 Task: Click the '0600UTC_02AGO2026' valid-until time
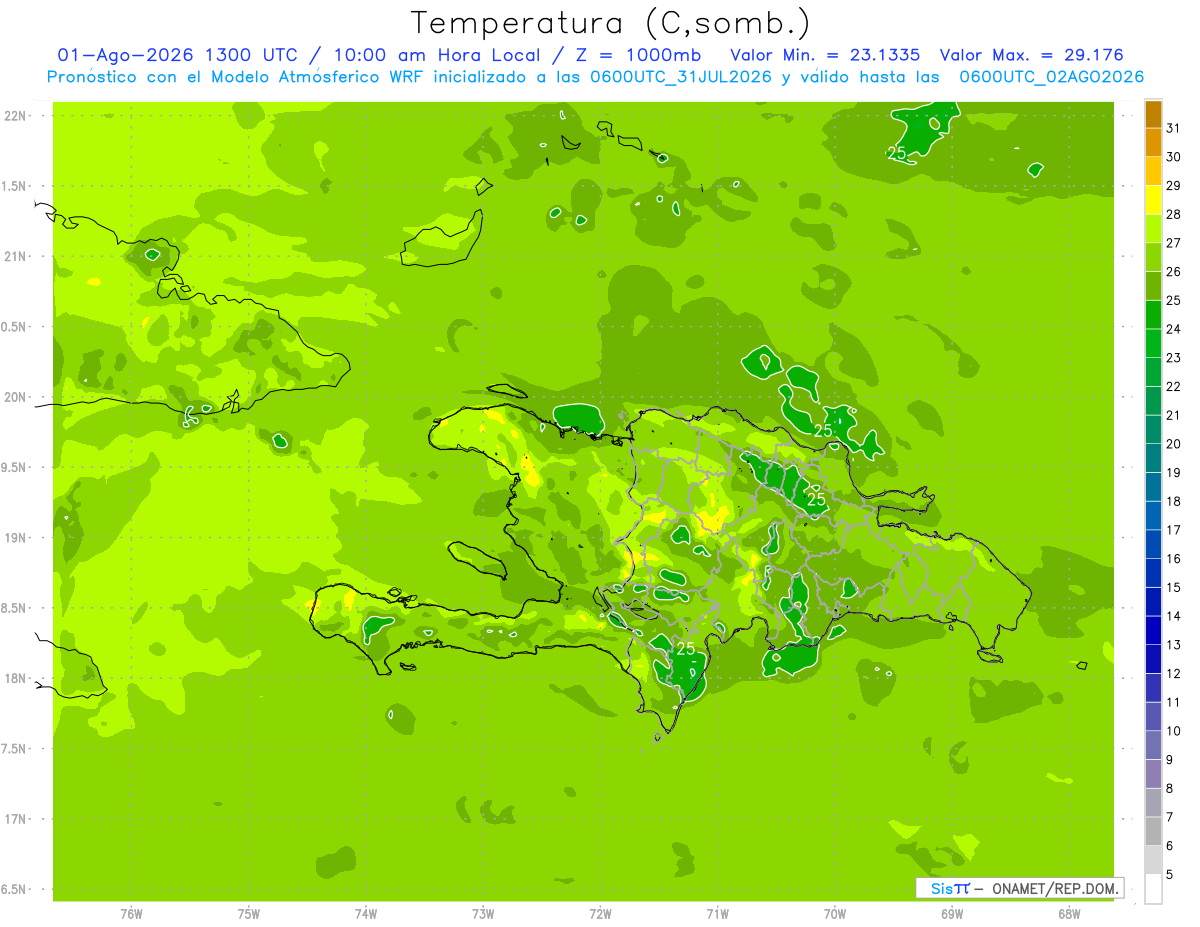click(x=1052, y=77)
